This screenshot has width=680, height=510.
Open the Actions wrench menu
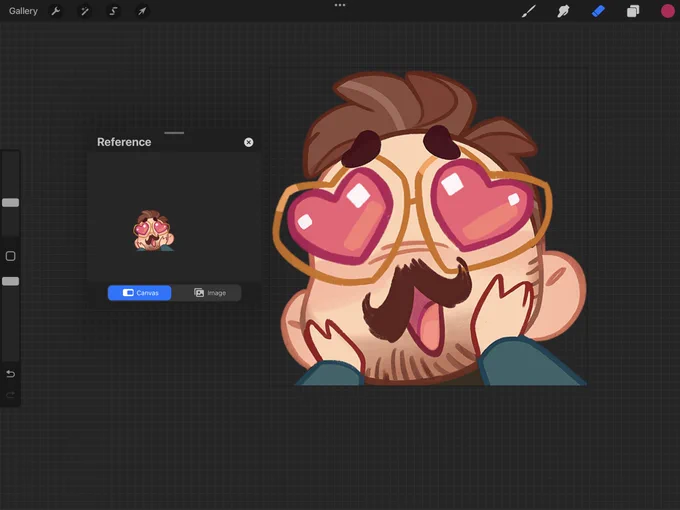pos(56,11)
